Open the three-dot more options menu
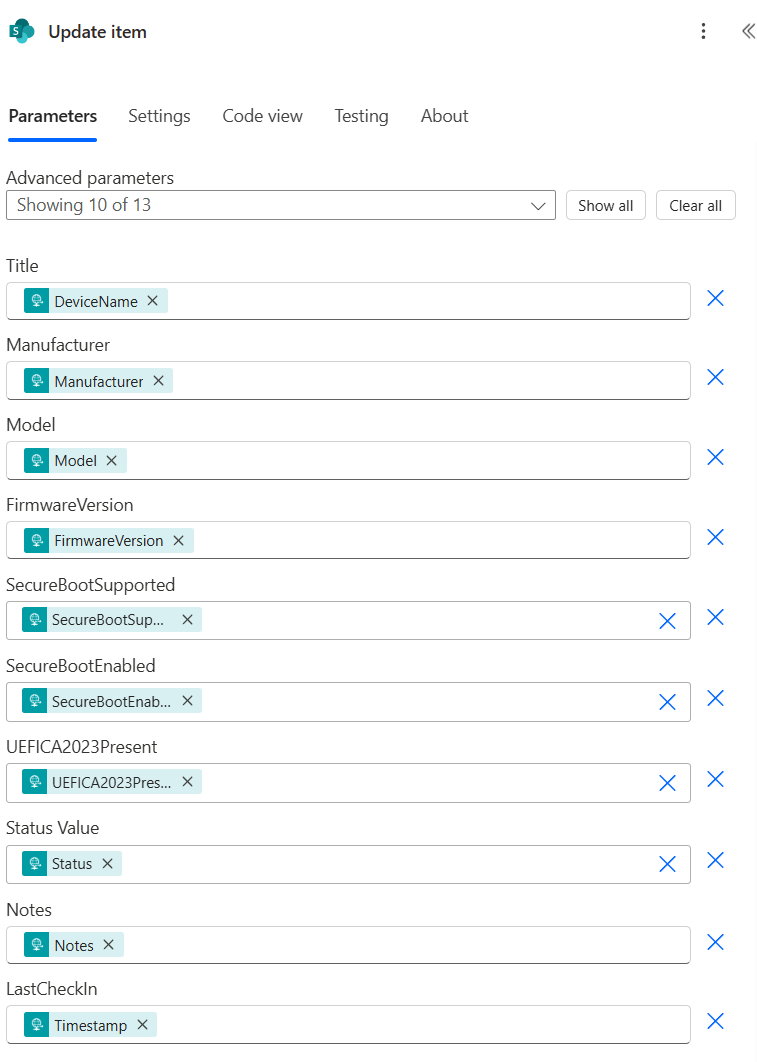Image resolution: width=757 pixels, height=1062 pixels. (703, 32)
